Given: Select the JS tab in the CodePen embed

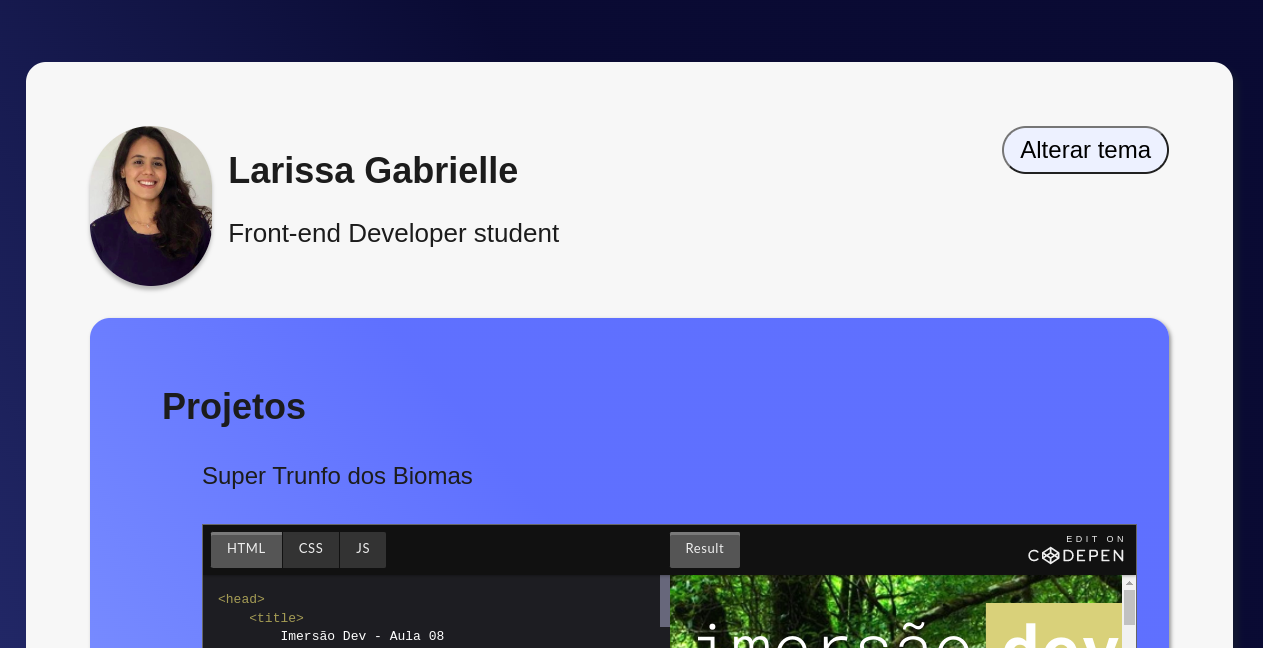Looking at the screenshot, I should click(x=363, y=549).
